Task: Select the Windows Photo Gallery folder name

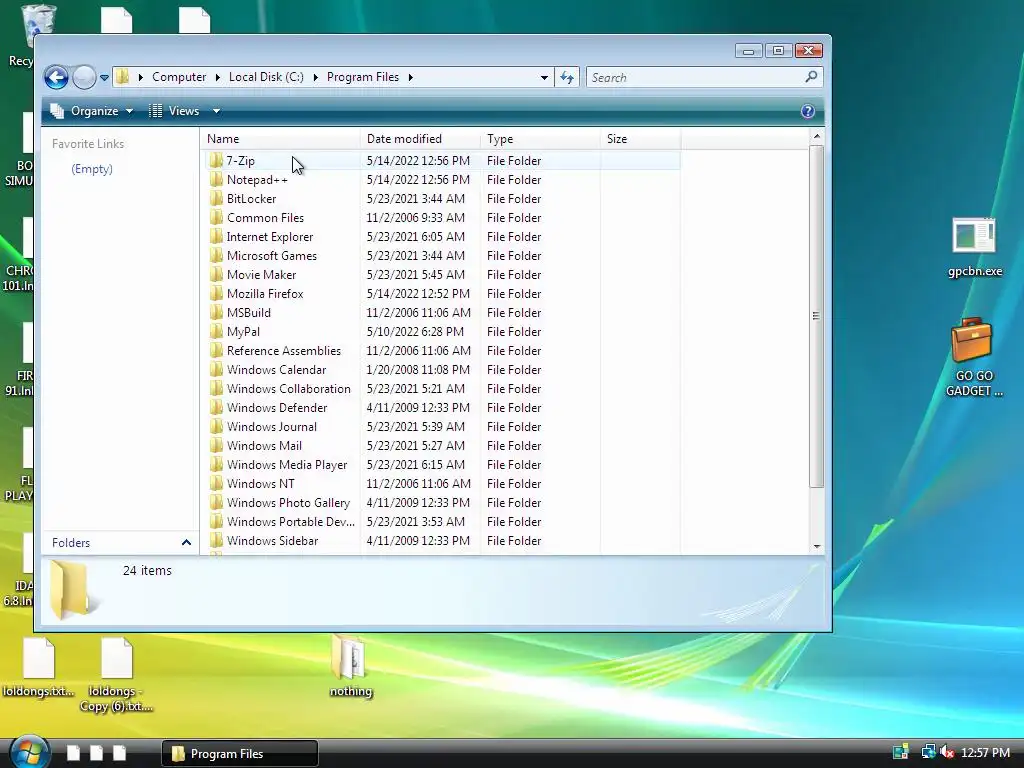Action: [288, 503]
